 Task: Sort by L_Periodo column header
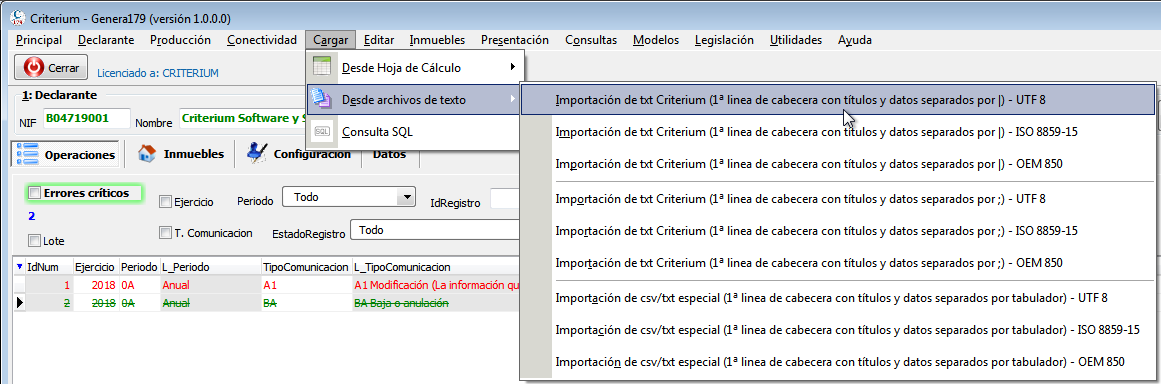pos(210,267)
